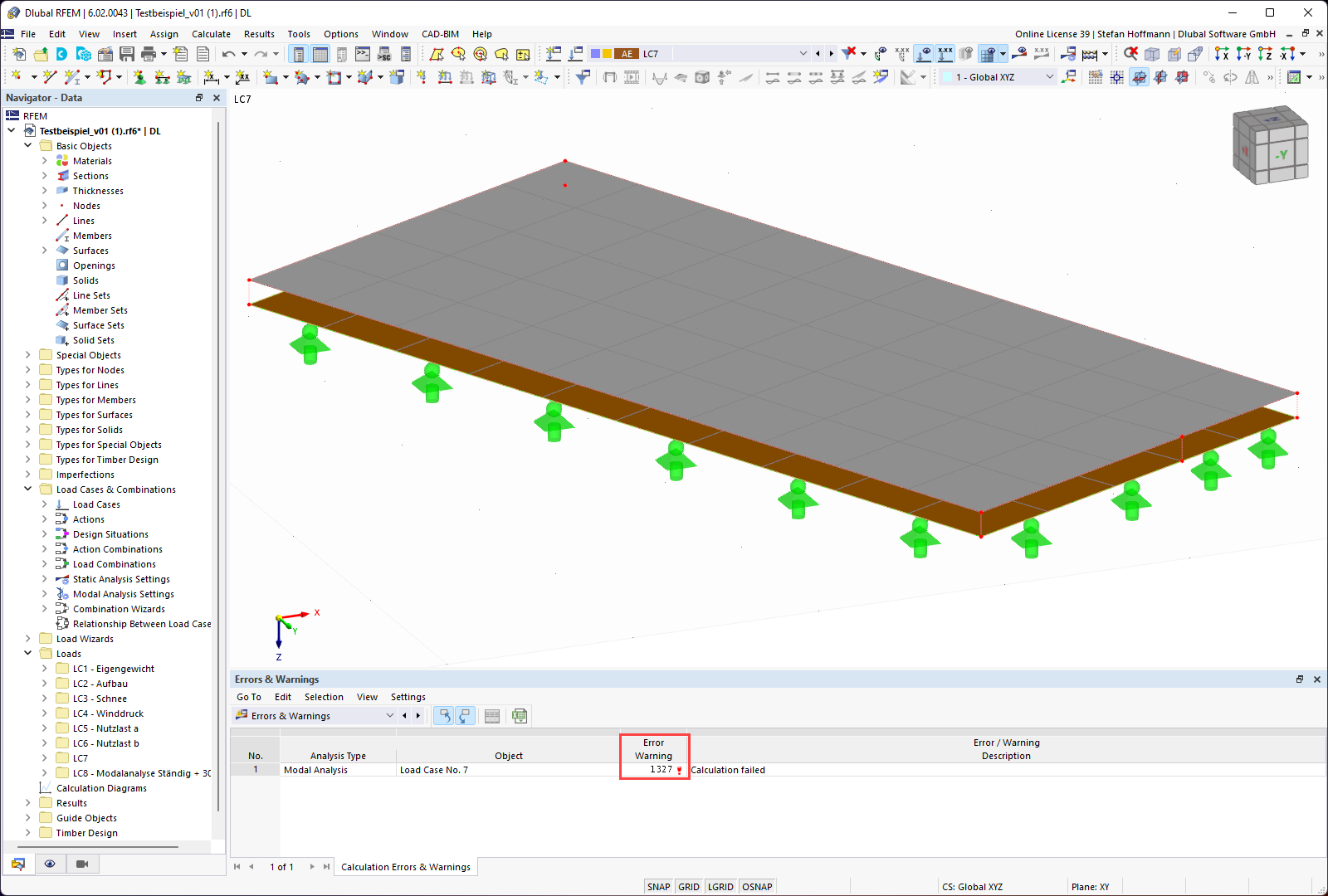Click the red X magnifier cancel-zoom icon
The image size is (1328, 896).
pos(1130,54)
